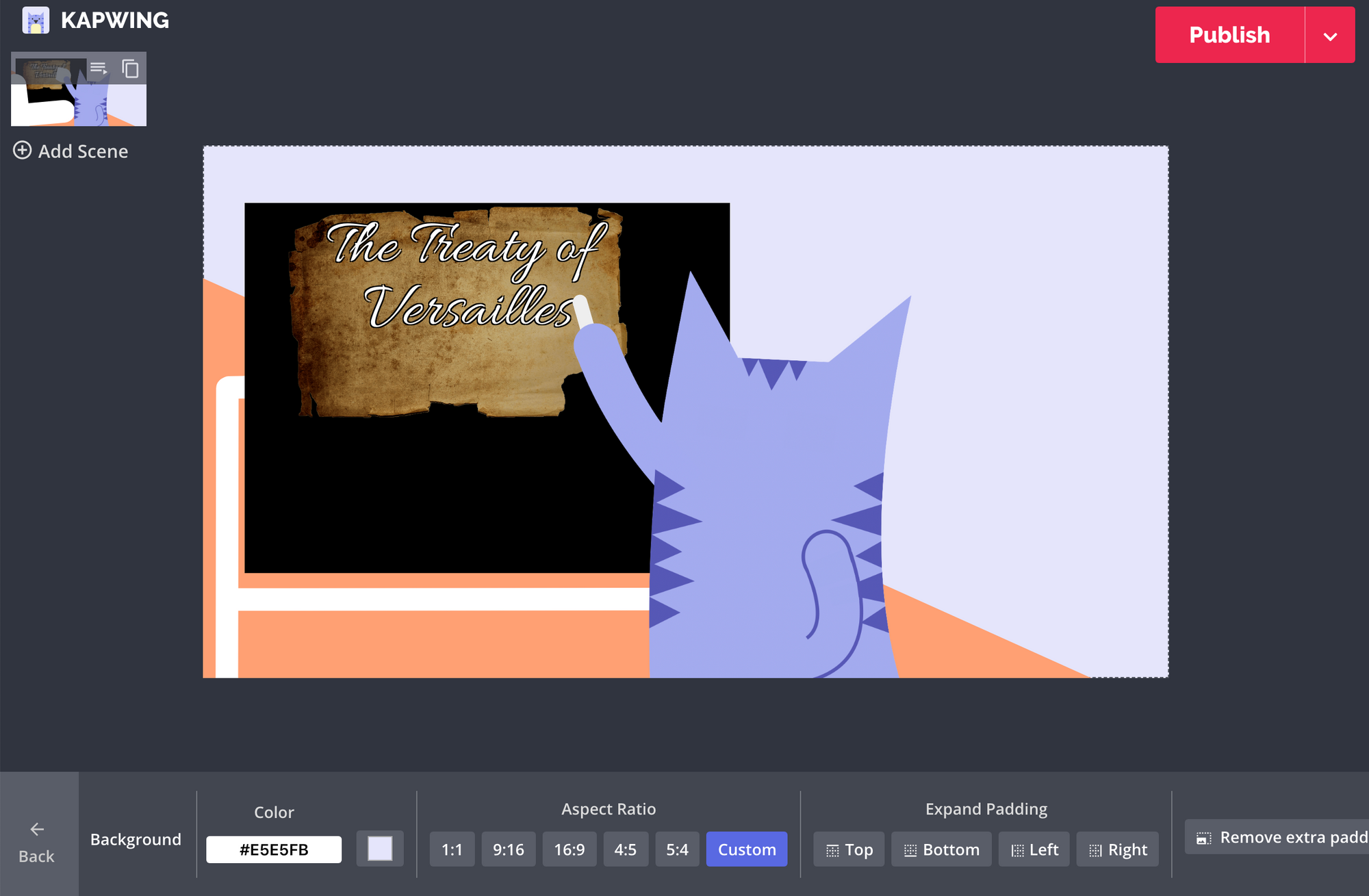
Task: Click the Kapwing cat logo icon
Action: click(36, 21)
